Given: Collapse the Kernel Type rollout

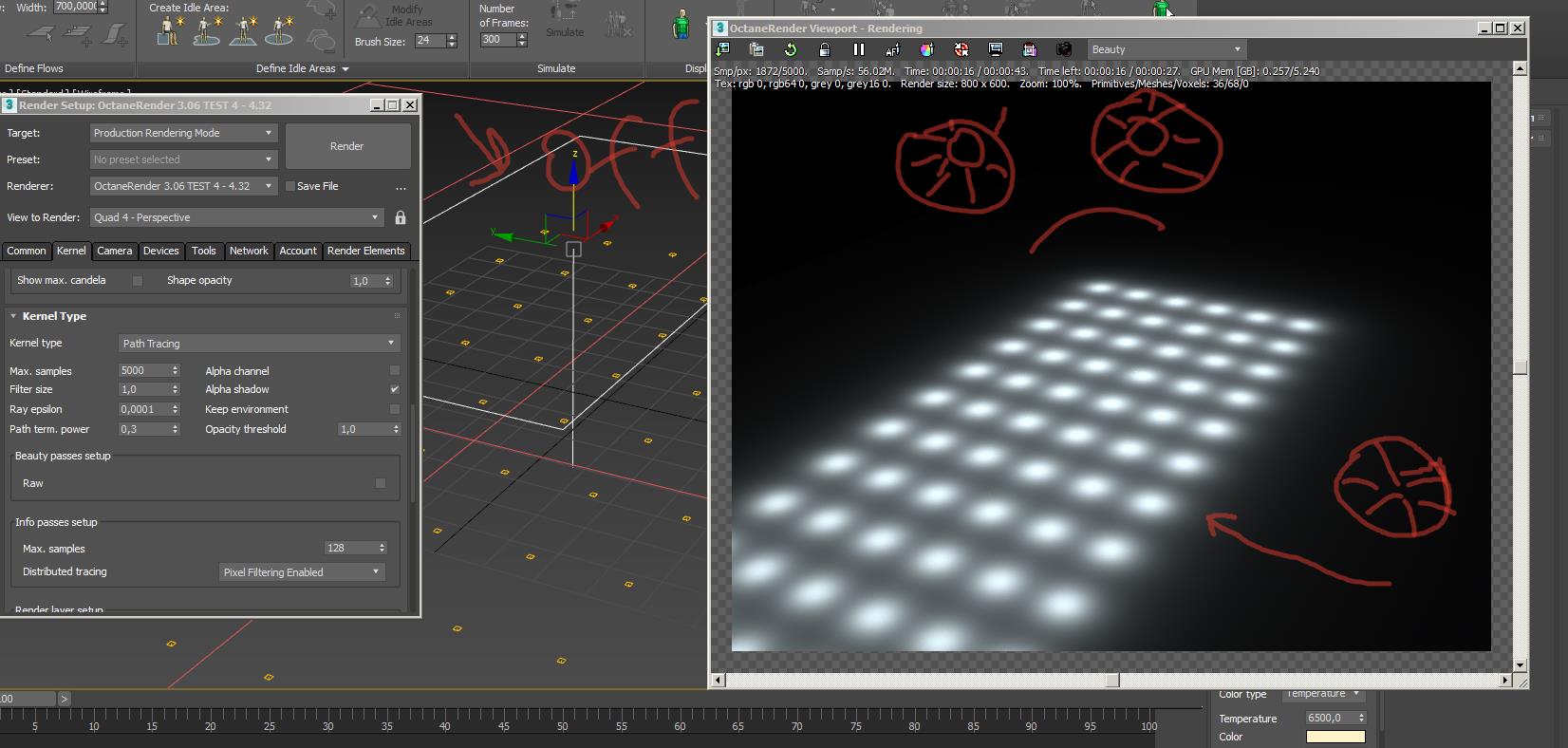Looking at the screenshot, I should [x=13, y=316].
